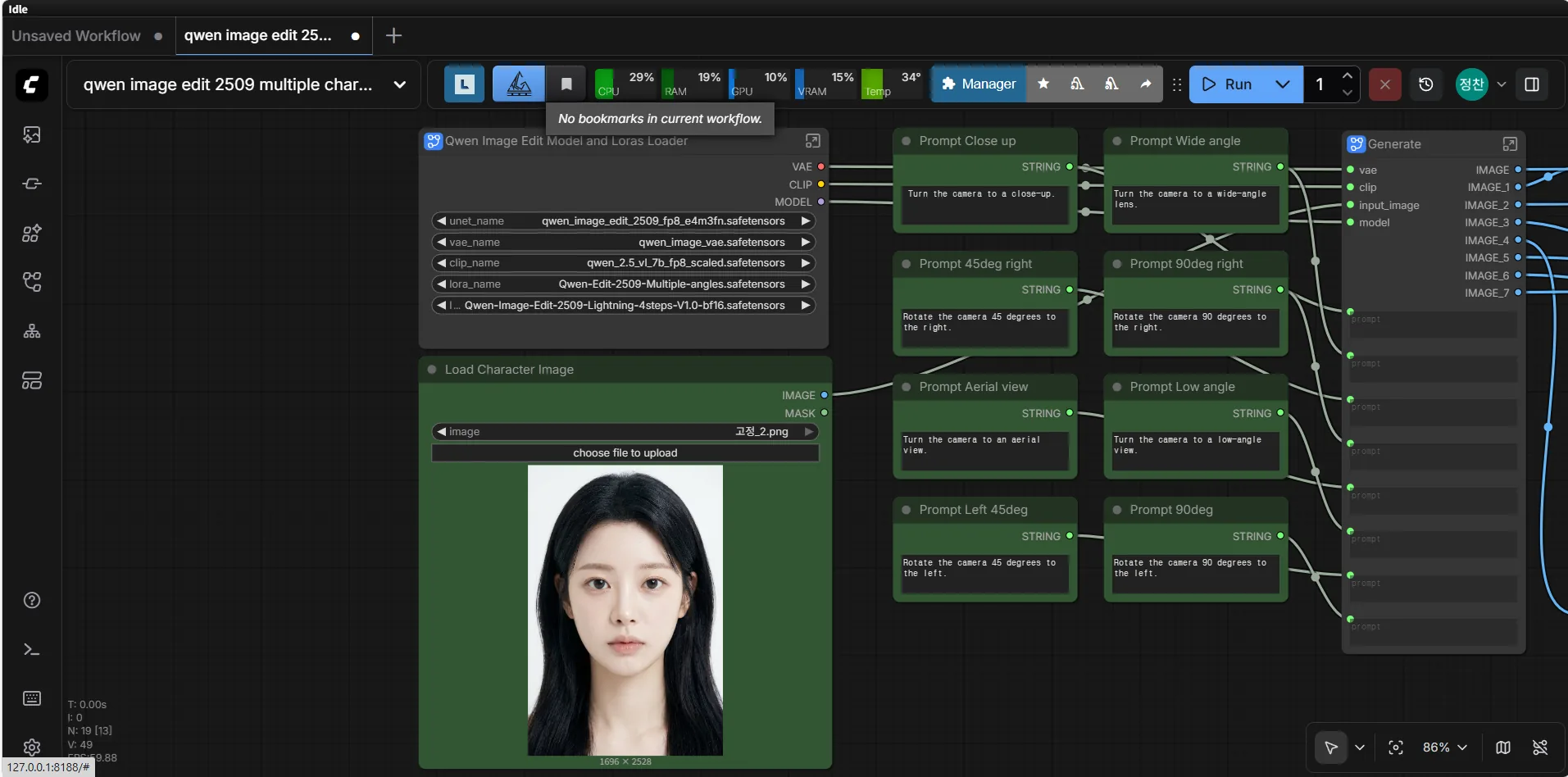The width and height of the screenshot is (1568, 777).
Task: Click the fit-to-view icon
Action: click(1397, 747)
